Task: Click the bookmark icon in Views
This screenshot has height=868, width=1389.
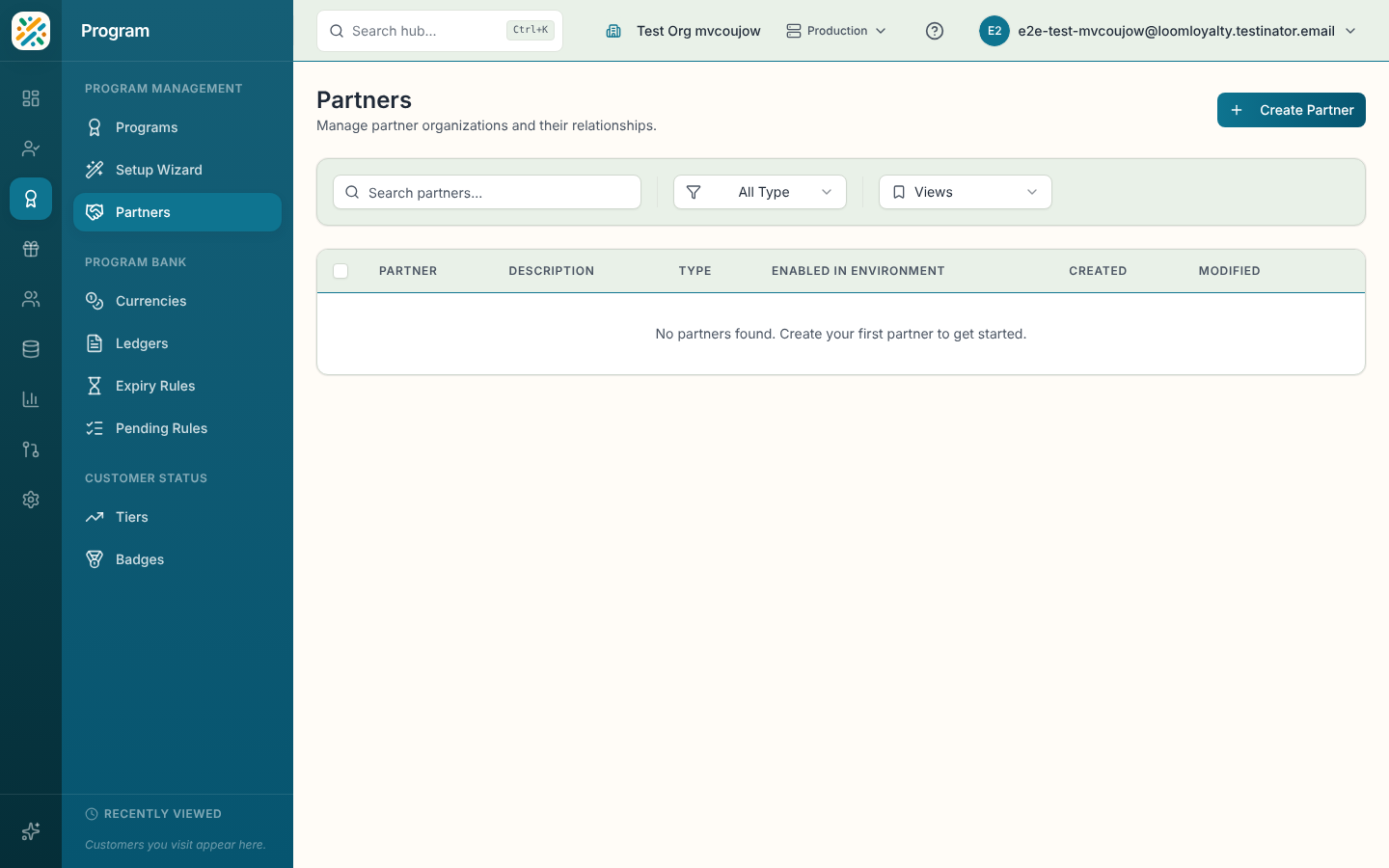Action: (x=899, y=192)
